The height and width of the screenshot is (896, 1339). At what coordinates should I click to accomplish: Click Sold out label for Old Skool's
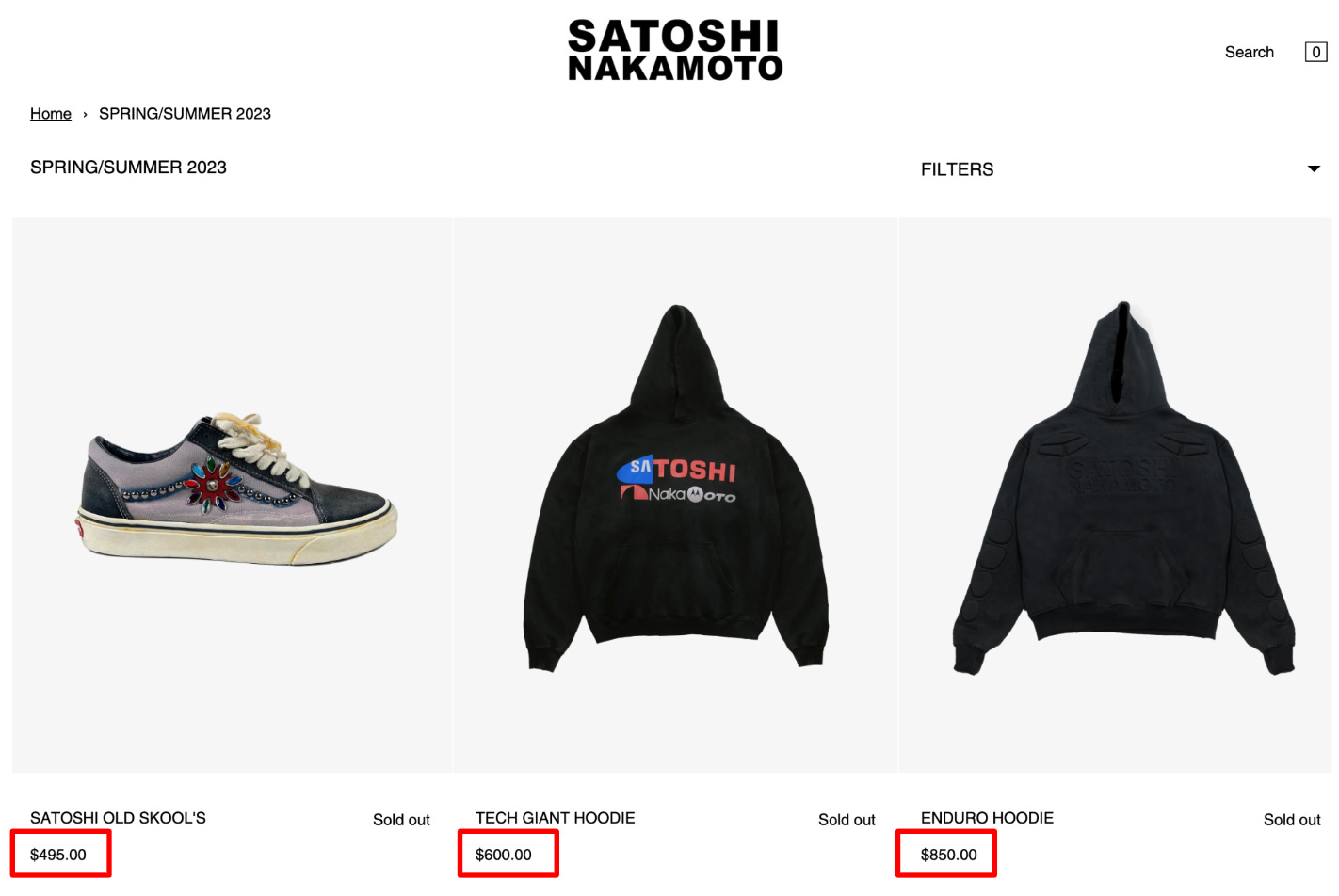tap(401, 820)
